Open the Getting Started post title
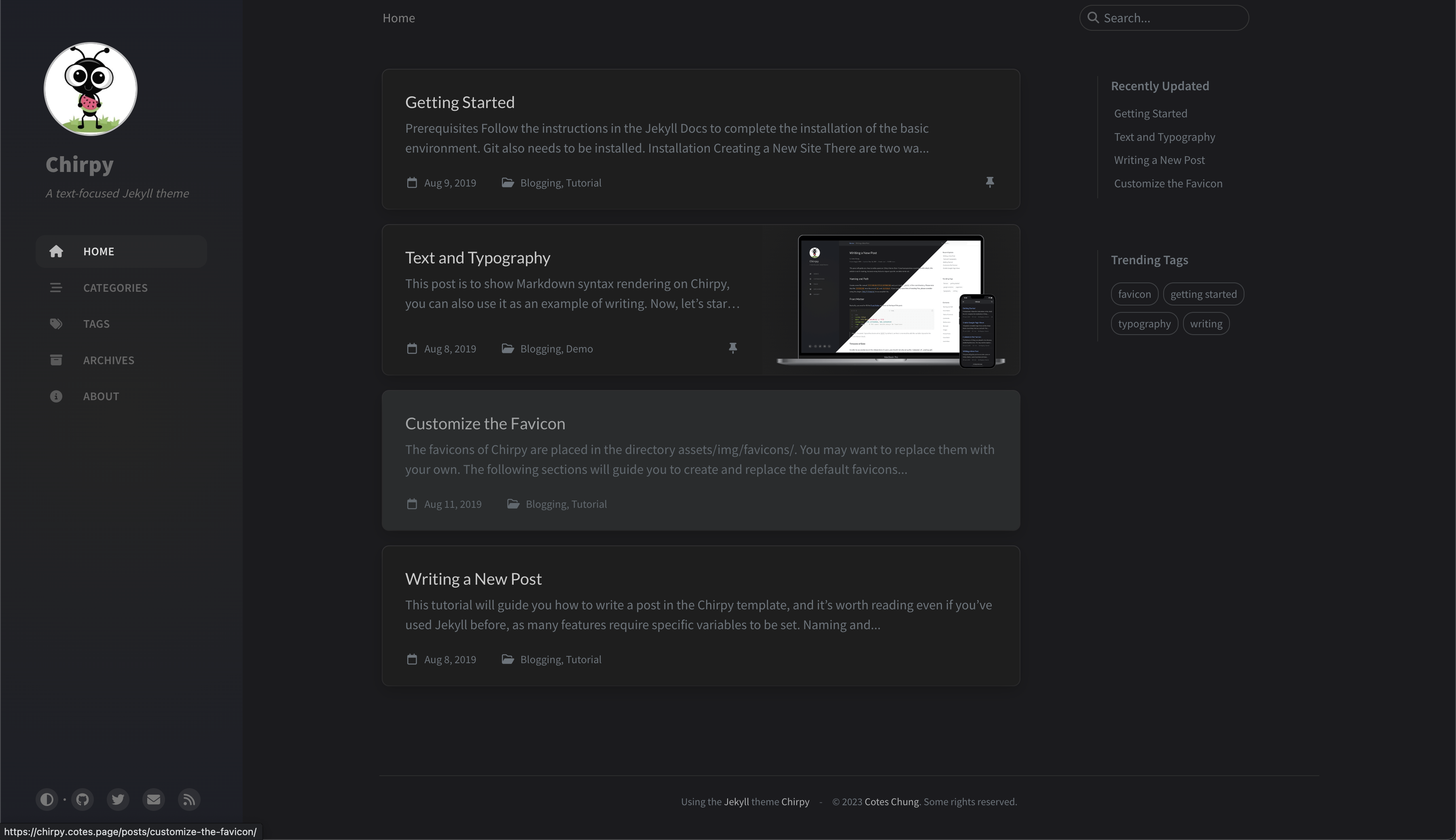This screenshot has height=840, width=1456. coord(459,103)
